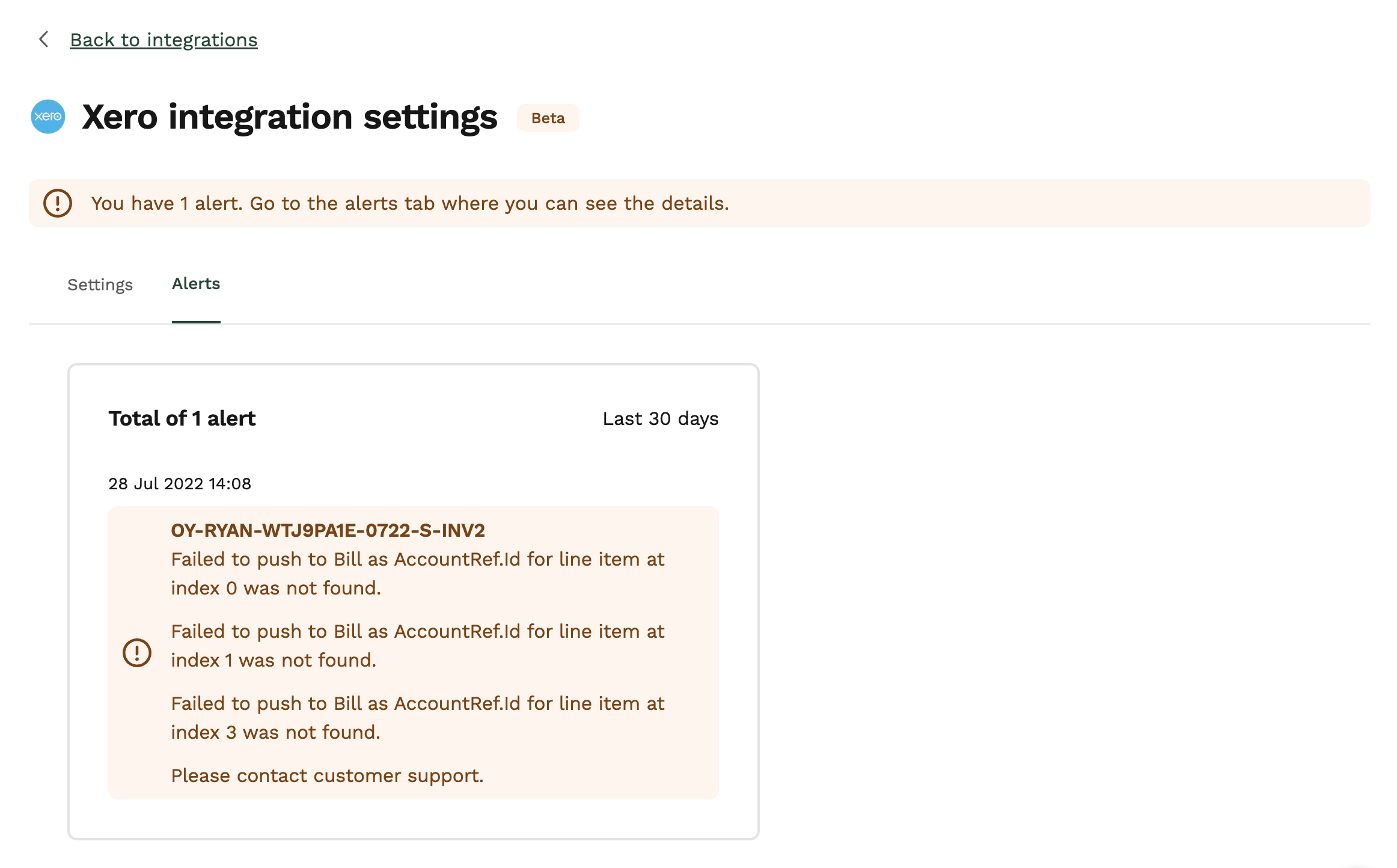Click the Beta badge
The width and height of the screenshot is (1397, 868).
548,118
